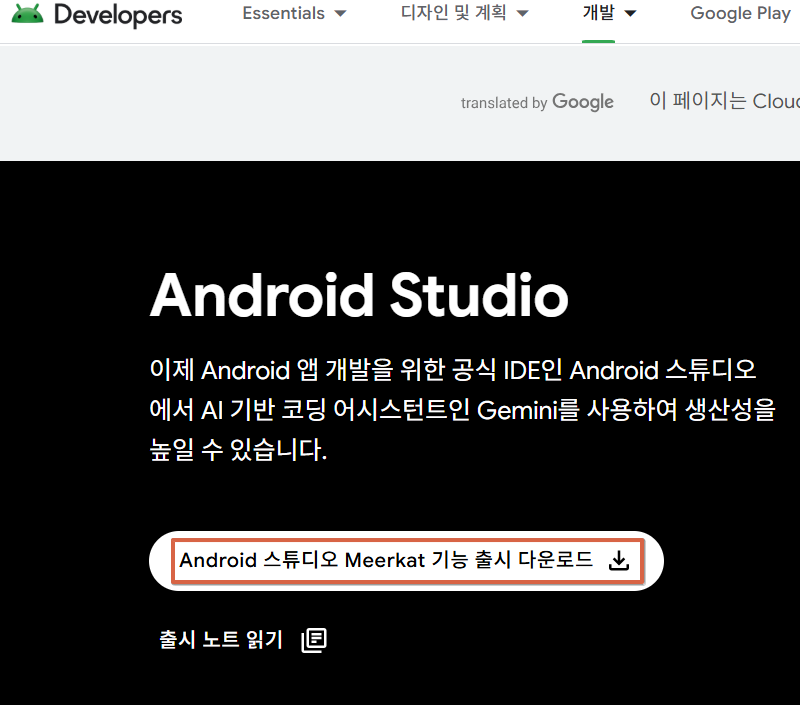The height and width of the screenshot is (705, 800).
Task: Click the arrow beside 개발
Action: tap(631, 14)
